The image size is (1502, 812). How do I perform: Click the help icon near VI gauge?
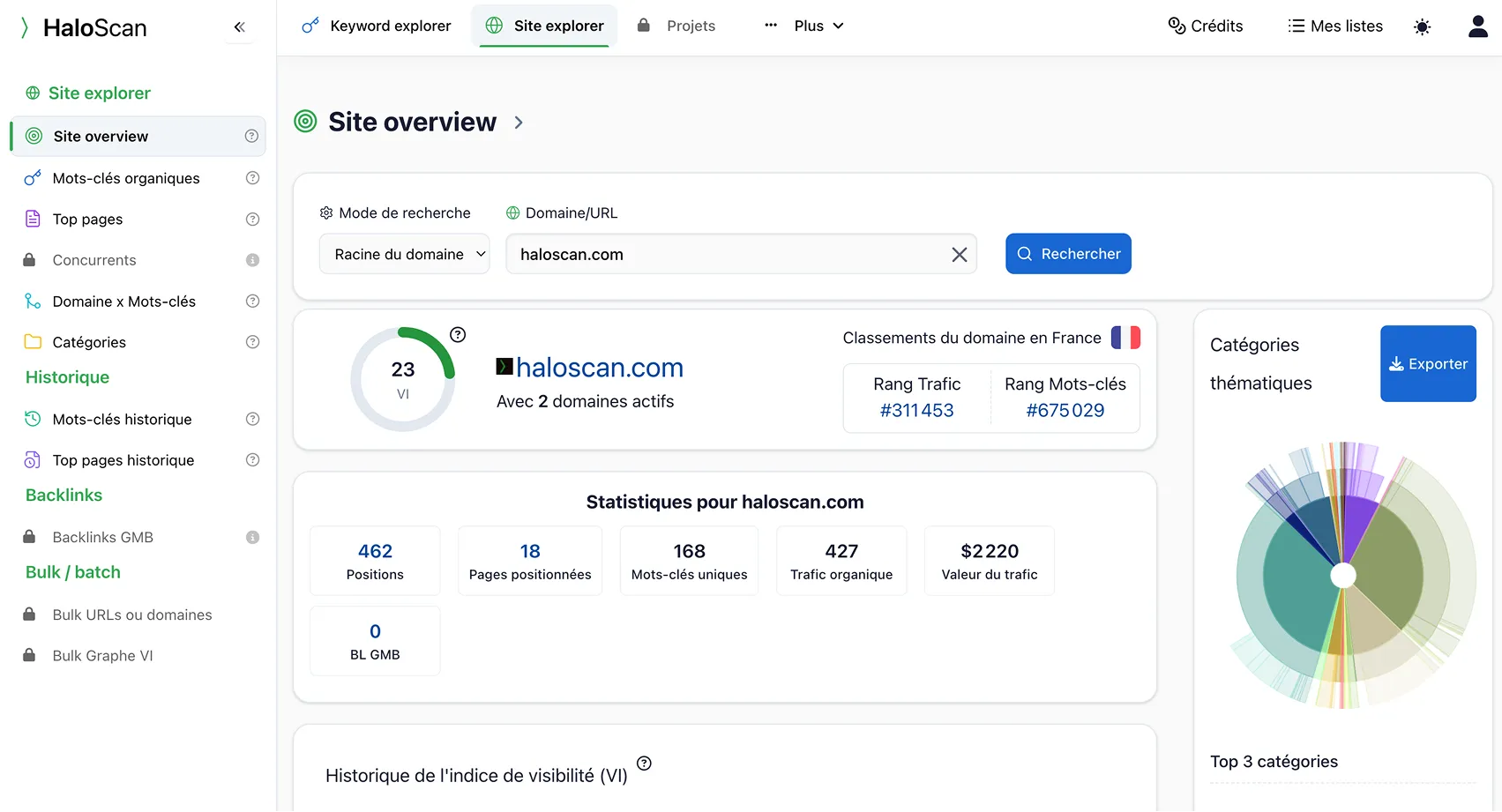click(x=458, y=335)
